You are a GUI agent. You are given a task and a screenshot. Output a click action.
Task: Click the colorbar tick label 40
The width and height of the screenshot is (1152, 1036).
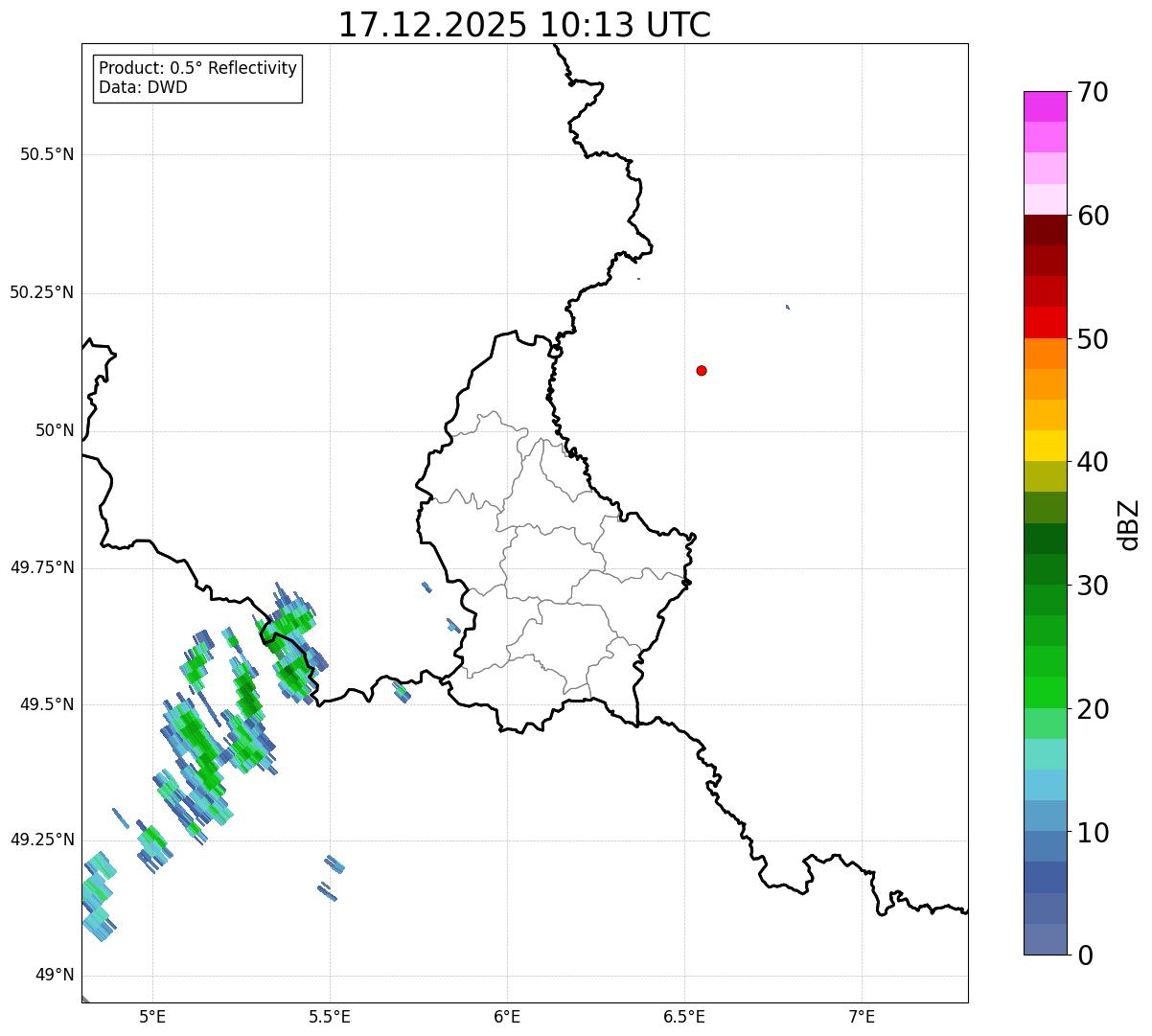(x=1092, y=463)
